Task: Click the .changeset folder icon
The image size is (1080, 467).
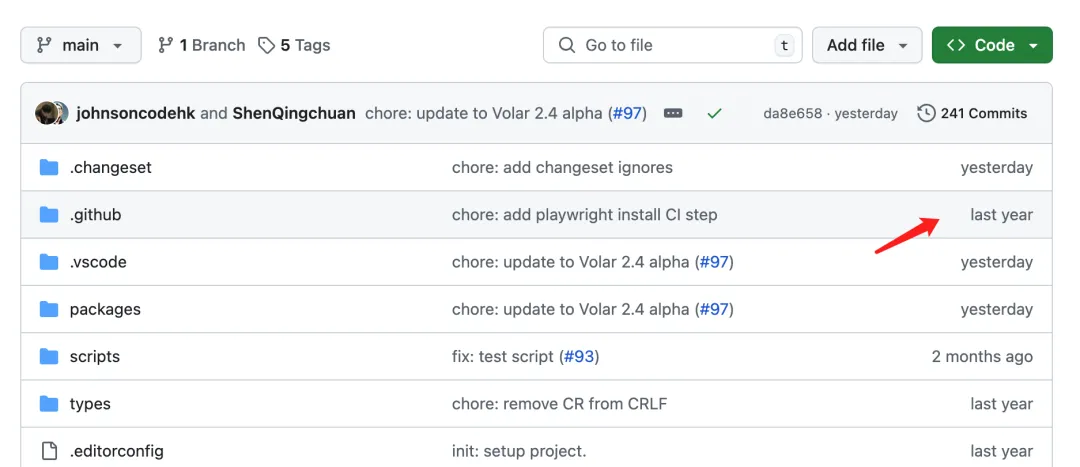Action: 49,167
